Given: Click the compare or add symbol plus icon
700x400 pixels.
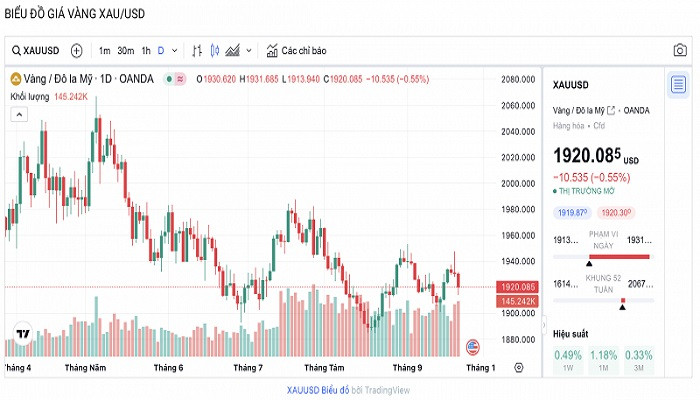Looking at the screenshot, I should click(x=76, y=50).
